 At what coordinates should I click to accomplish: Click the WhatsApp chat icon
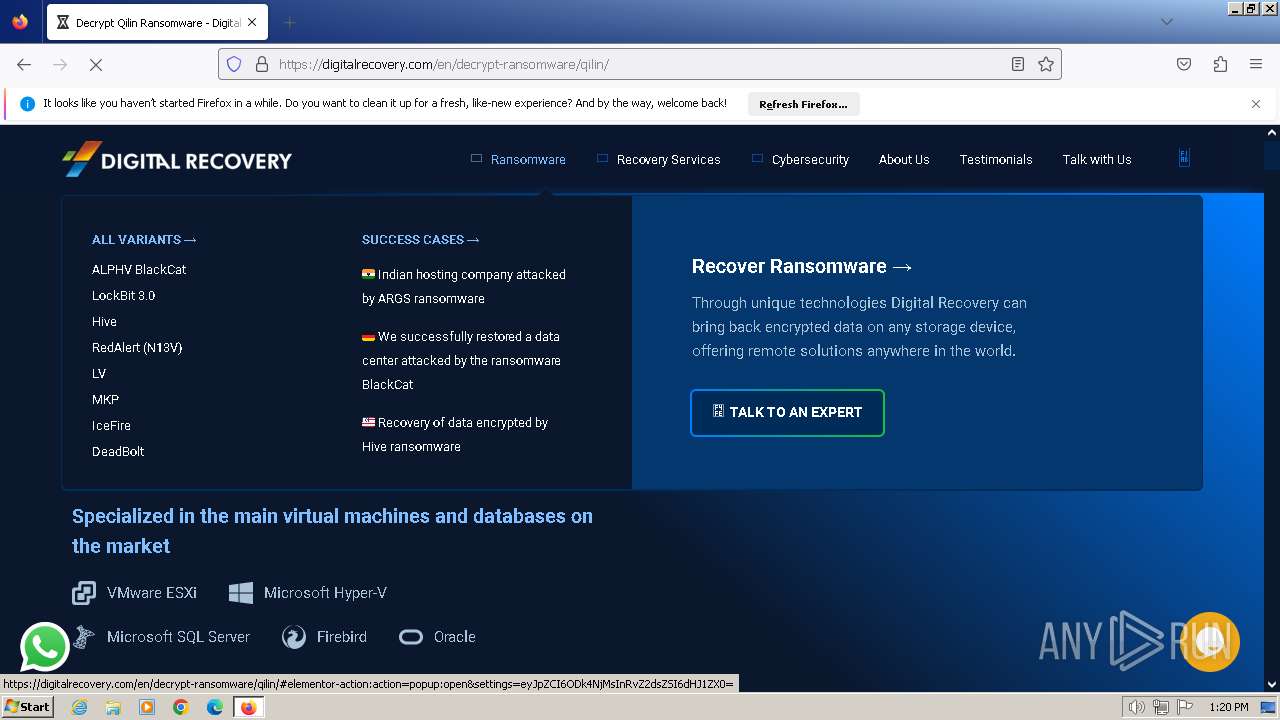click(45, 647)
